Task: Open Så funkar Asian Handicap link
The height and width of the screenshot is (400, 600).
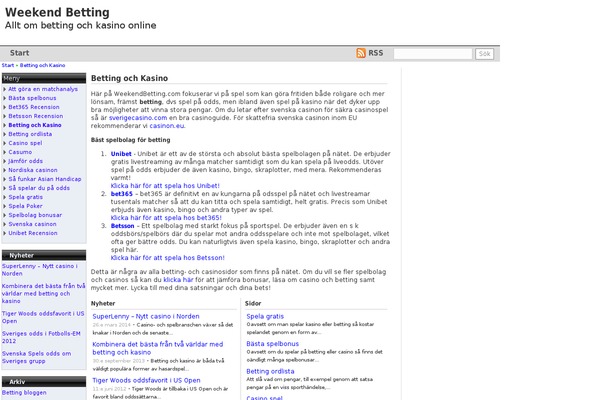Action: tap(45, 179)
